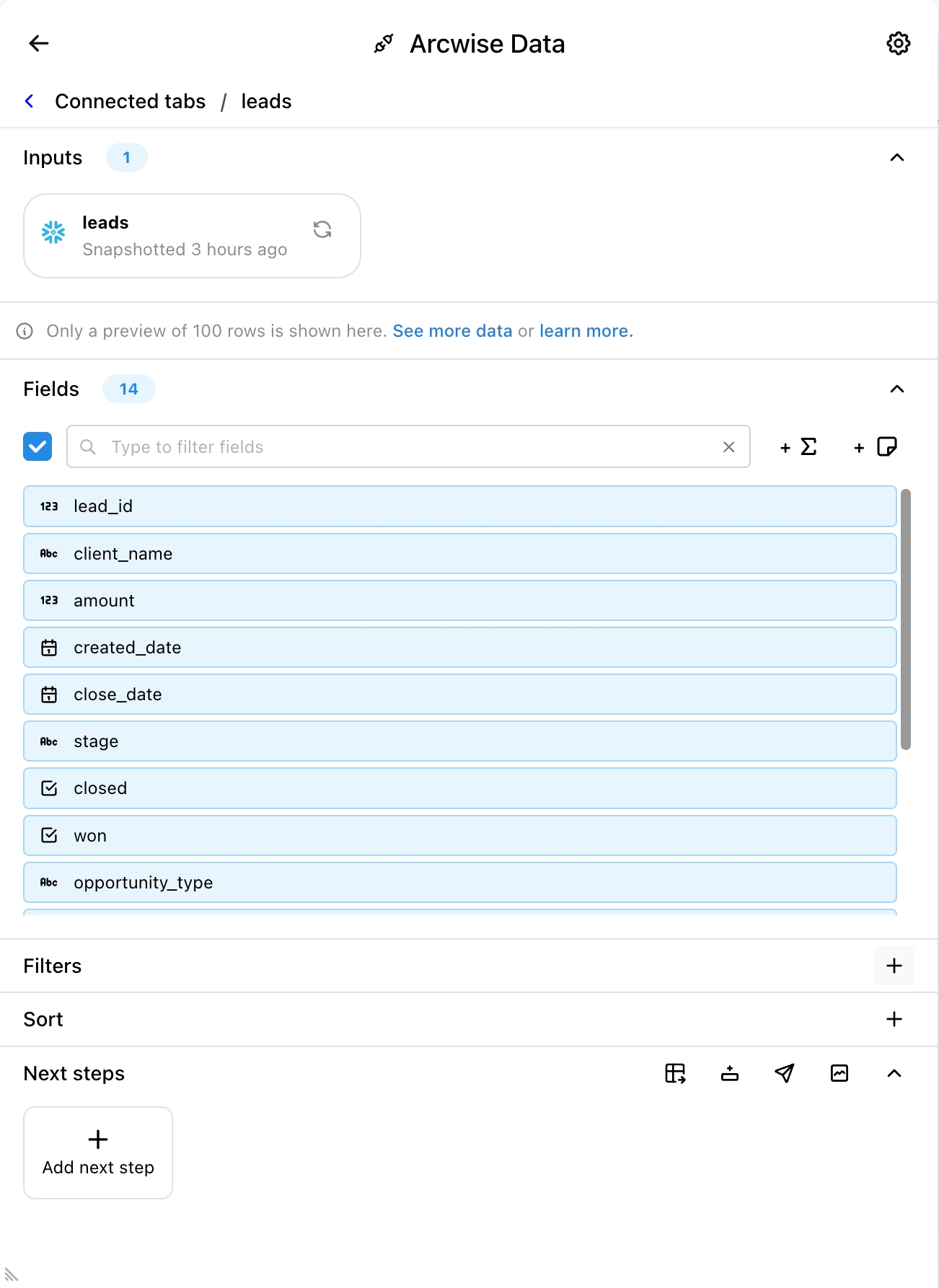Click the insert row icon in Next steps

(x=730, y=1073)
